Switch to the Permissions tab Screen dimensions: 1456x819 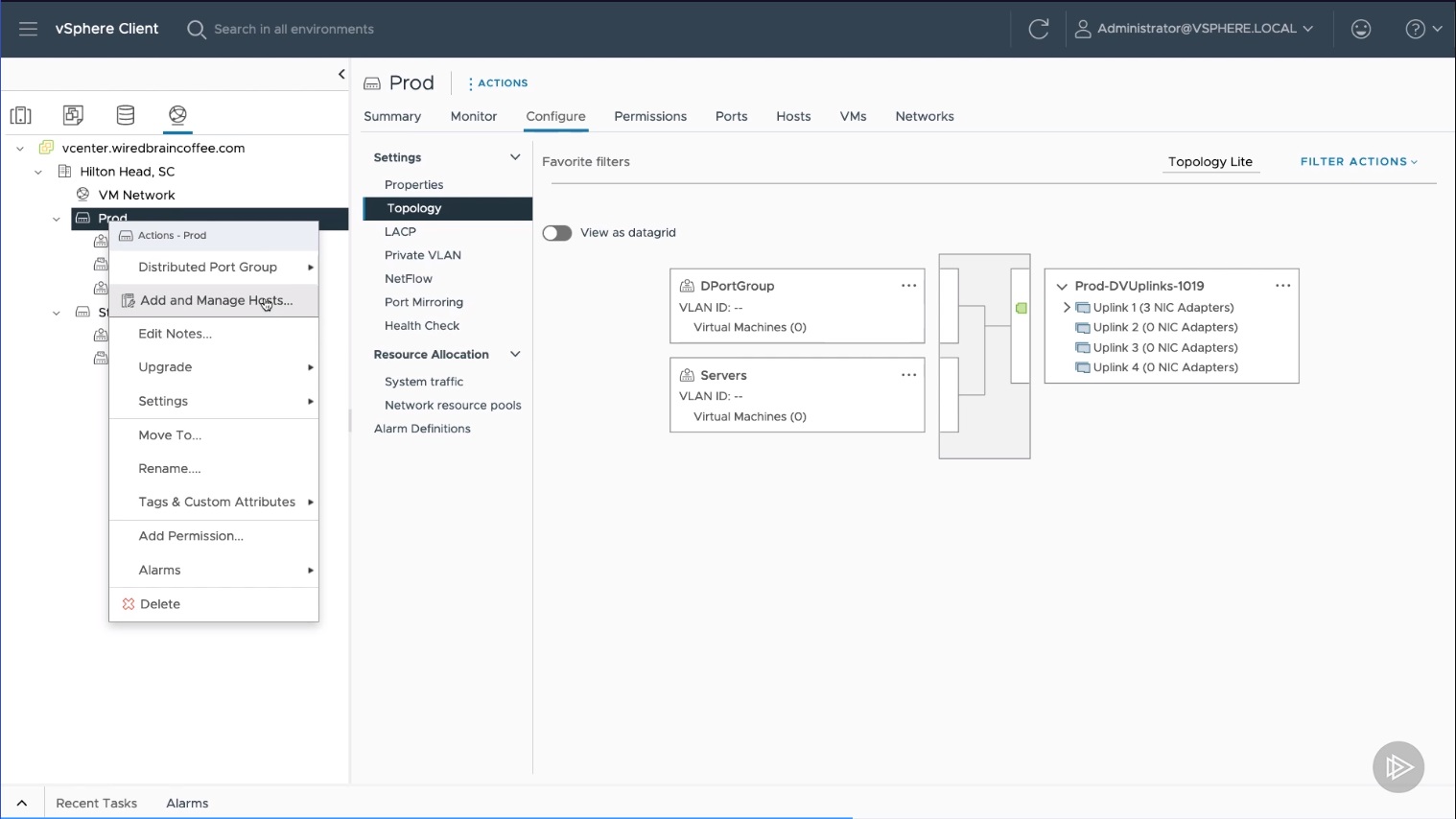(649, 116)
